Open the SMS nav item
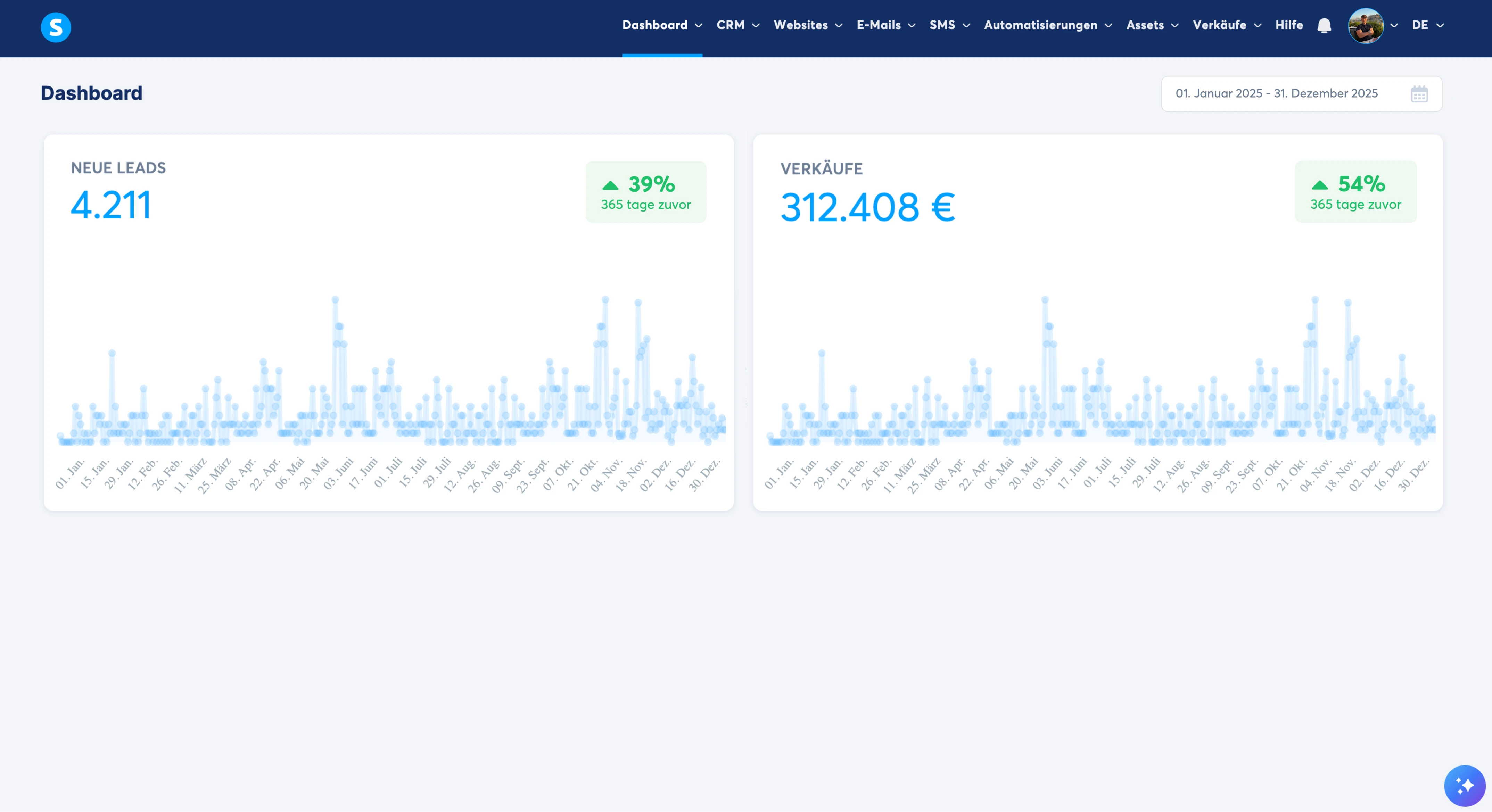 [942, 25]
